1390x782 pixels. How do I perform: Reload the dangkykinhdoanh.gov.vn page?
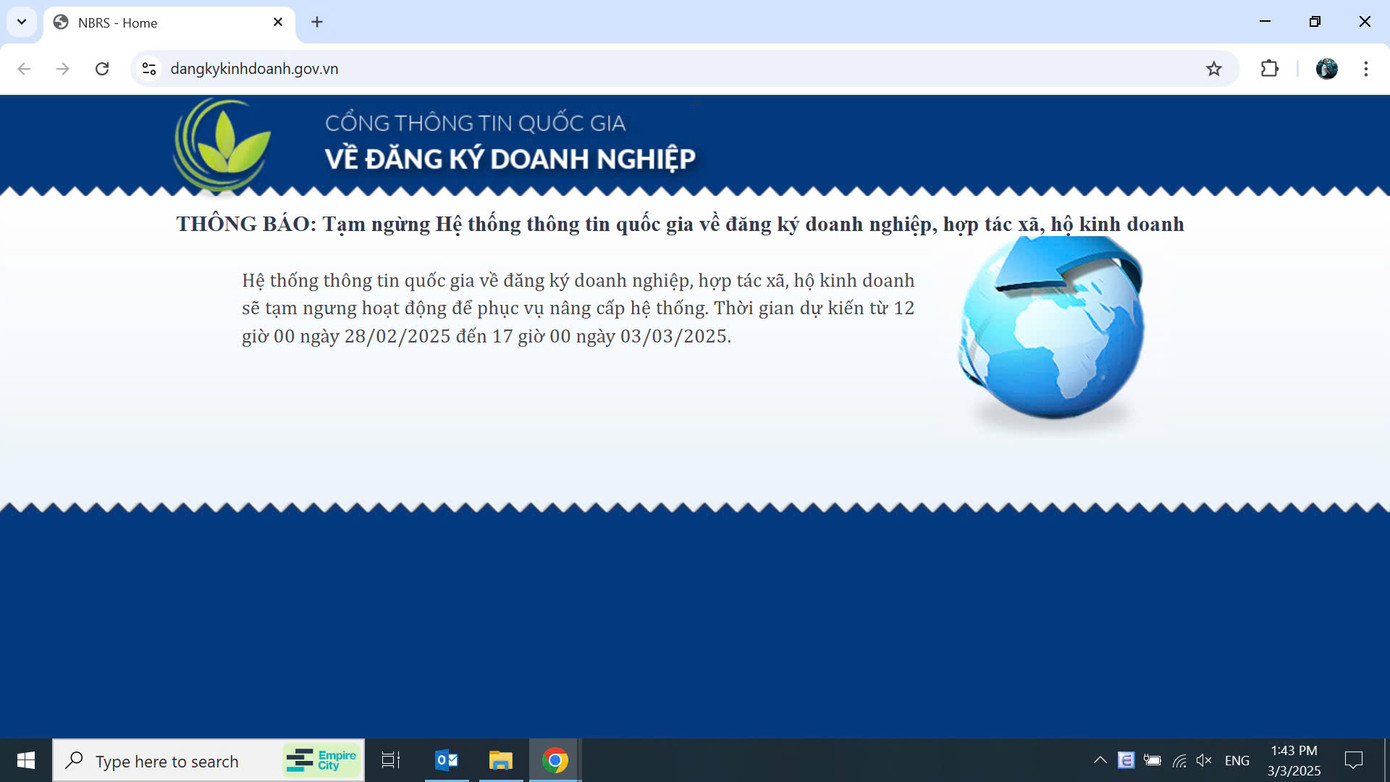pyautogui.click(x=102, y=68)
